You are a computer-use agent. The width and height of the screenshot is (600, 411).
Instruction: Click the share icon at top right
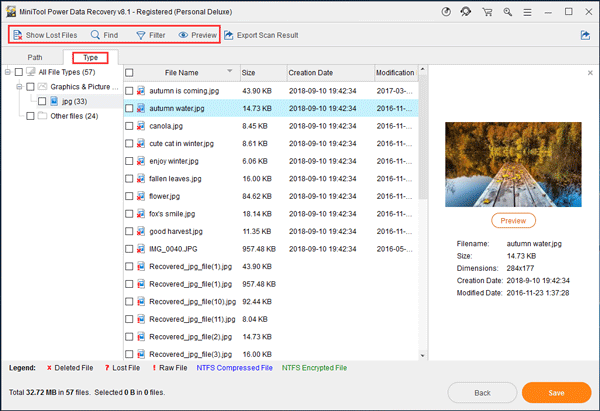click(x=584, y=35)
